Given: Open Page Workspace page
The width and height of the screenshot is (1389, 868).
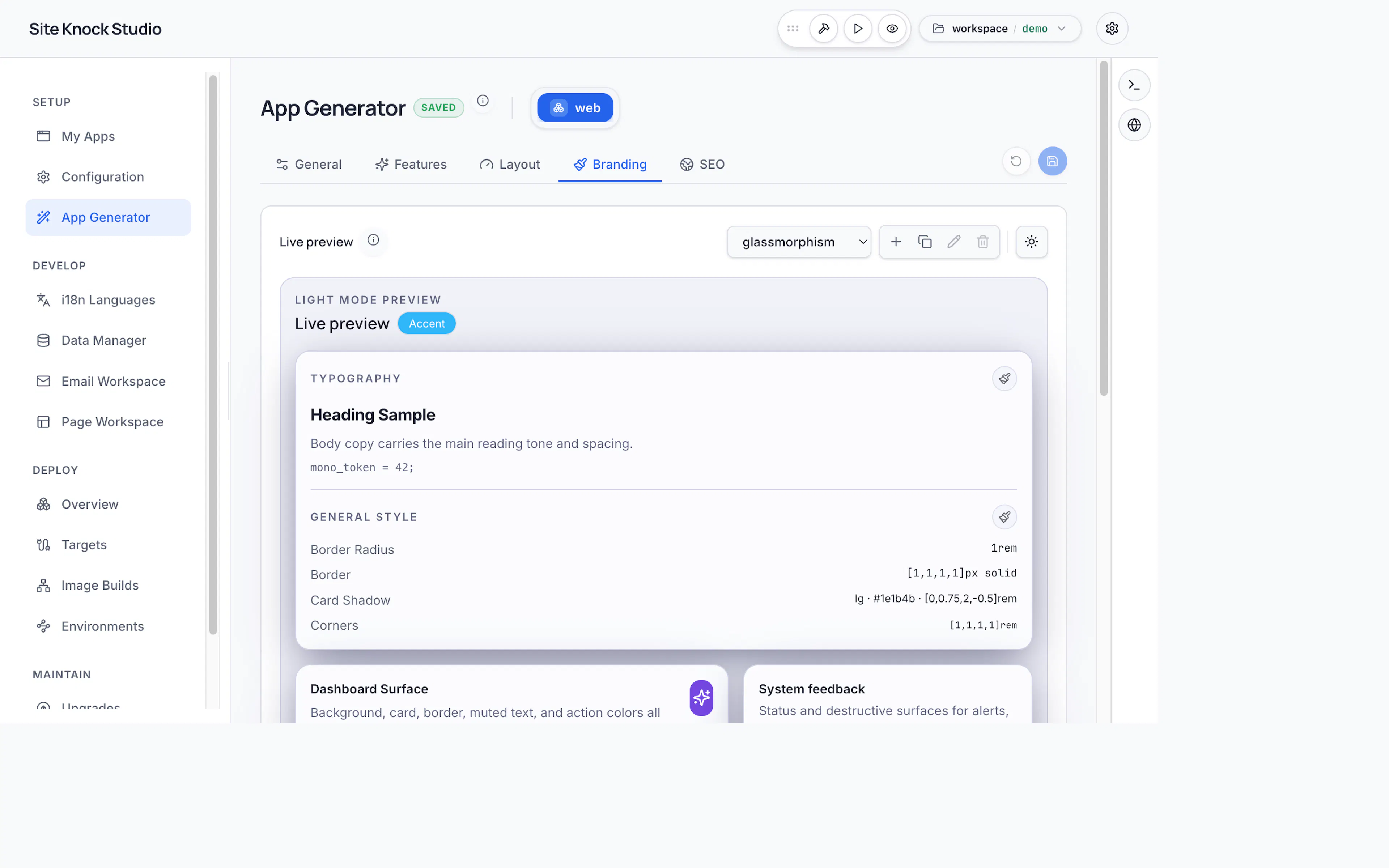Looking at the screenshot, I should [x=108, y=422].
